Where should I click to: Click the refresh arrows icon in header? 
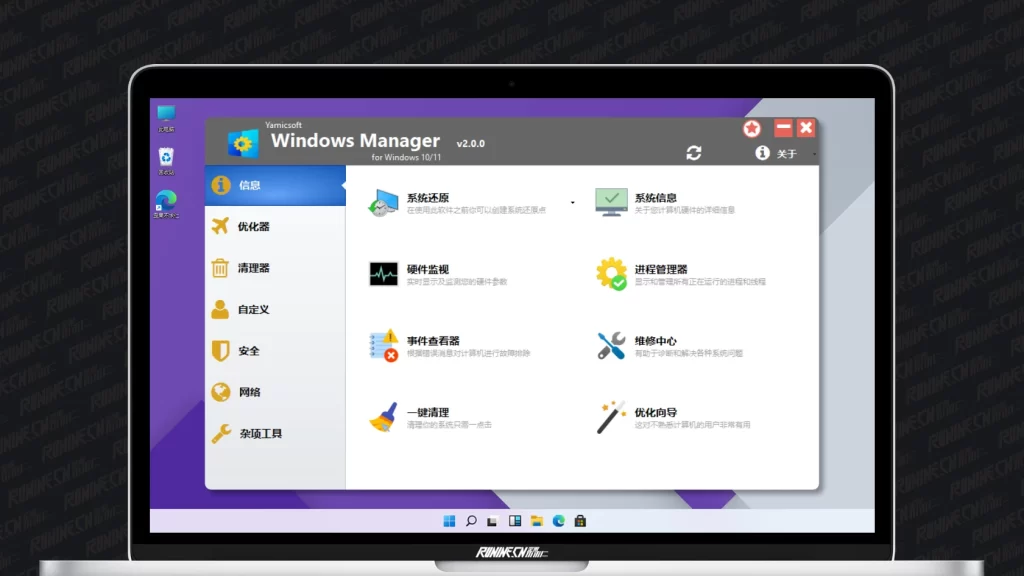[694, 153]
